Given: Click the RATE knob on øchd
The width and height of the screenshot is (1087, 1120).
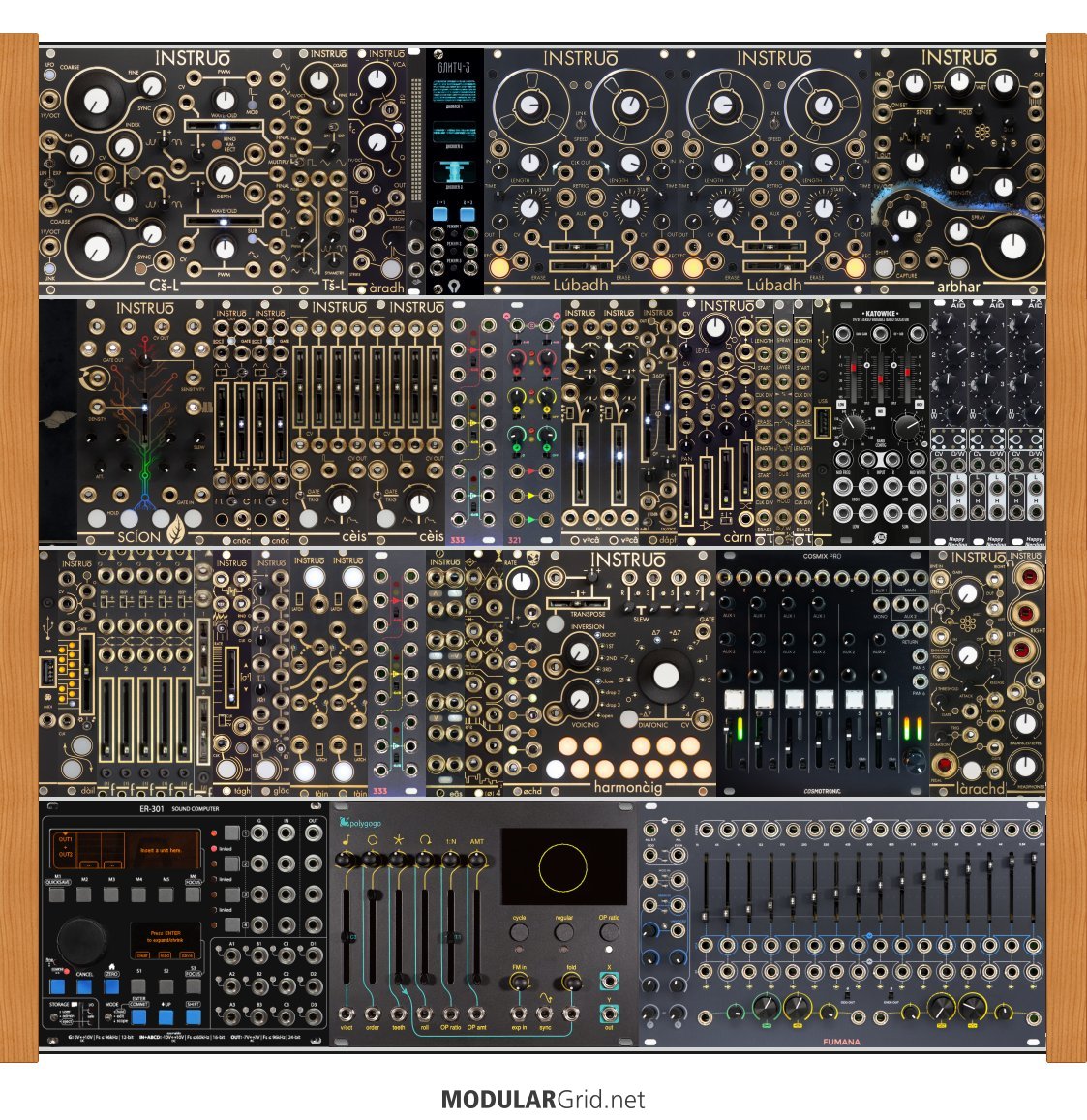Looking at the screenshot, I should coord(522,581).
